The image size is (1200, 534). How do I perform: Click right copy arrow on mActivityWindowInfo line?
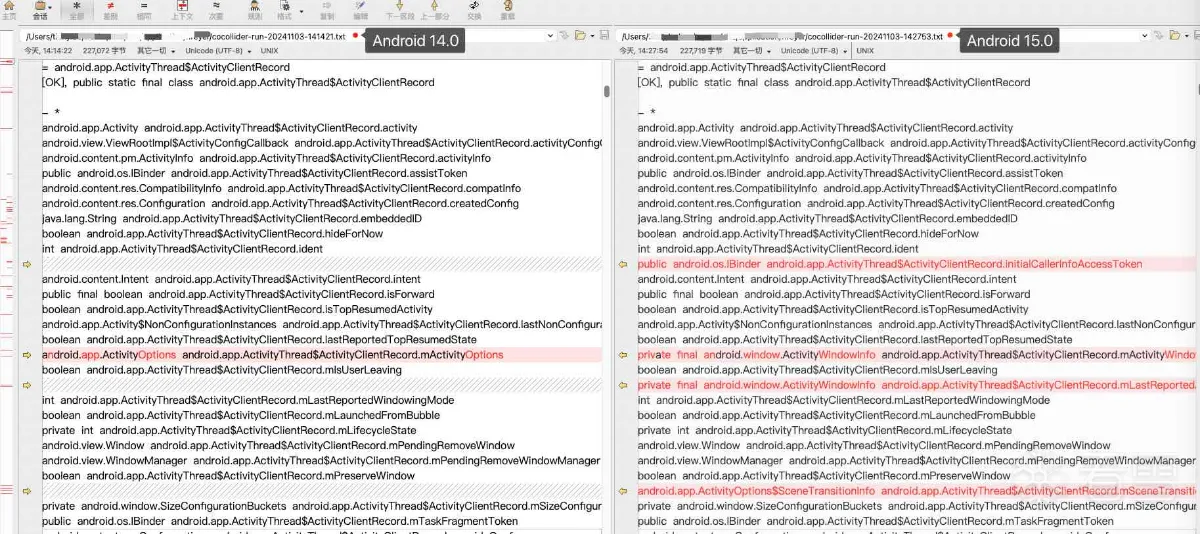[623, 355]
